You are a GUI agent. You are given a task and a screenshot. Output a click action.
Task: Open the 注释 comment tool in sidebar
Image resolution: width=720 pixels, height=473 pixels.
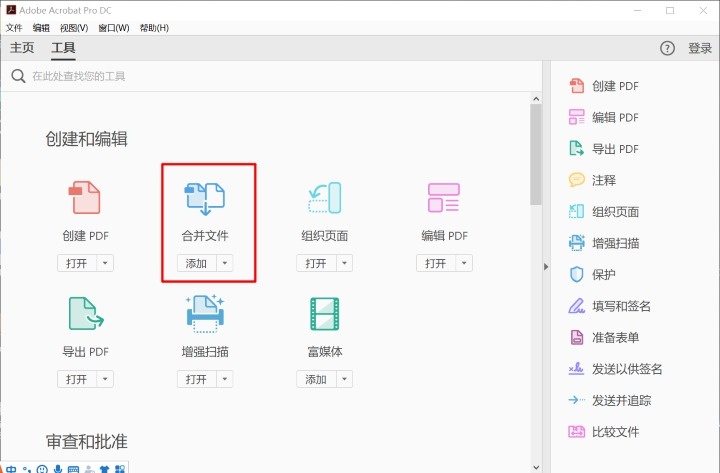(x=592, y=180)
